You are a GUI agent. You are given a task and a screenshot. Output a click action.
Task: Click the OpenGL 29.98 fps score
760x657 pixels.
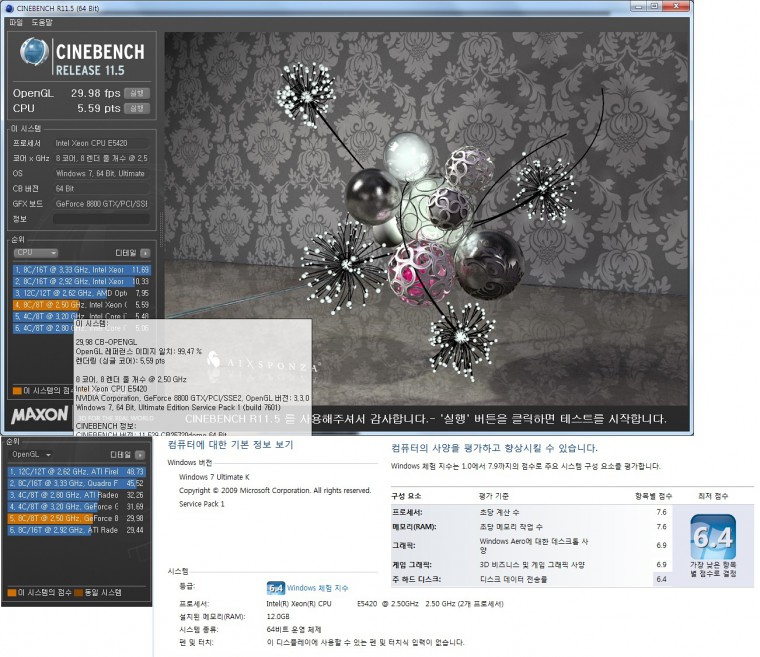(x=95, y=93)
